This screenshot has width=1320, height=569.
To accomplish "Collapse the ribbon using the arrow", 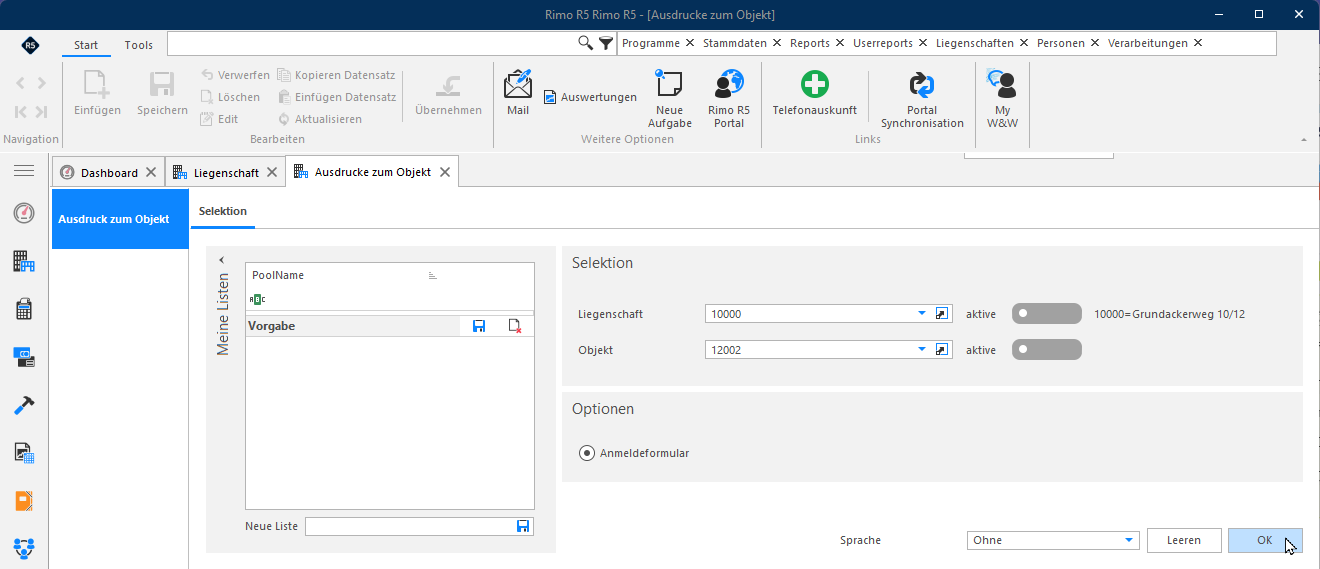I will pyautogui.click(x=1303, y=140).
